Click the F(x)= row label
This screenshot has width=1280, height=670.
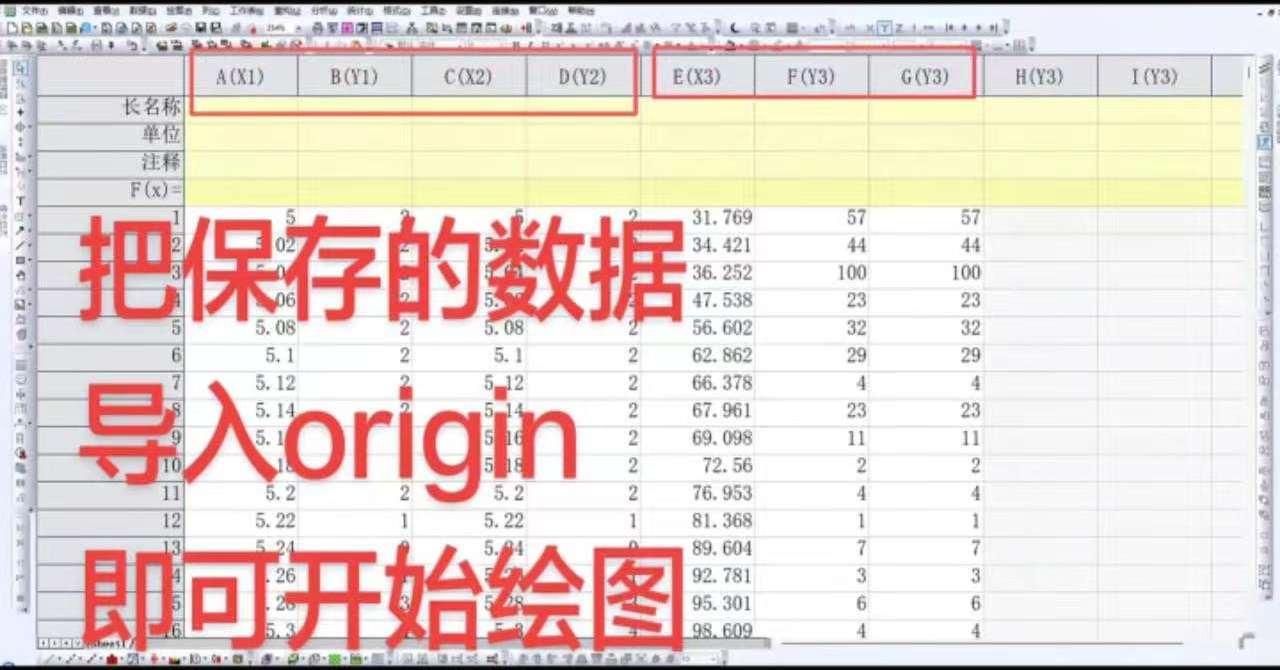click(111, 189)
